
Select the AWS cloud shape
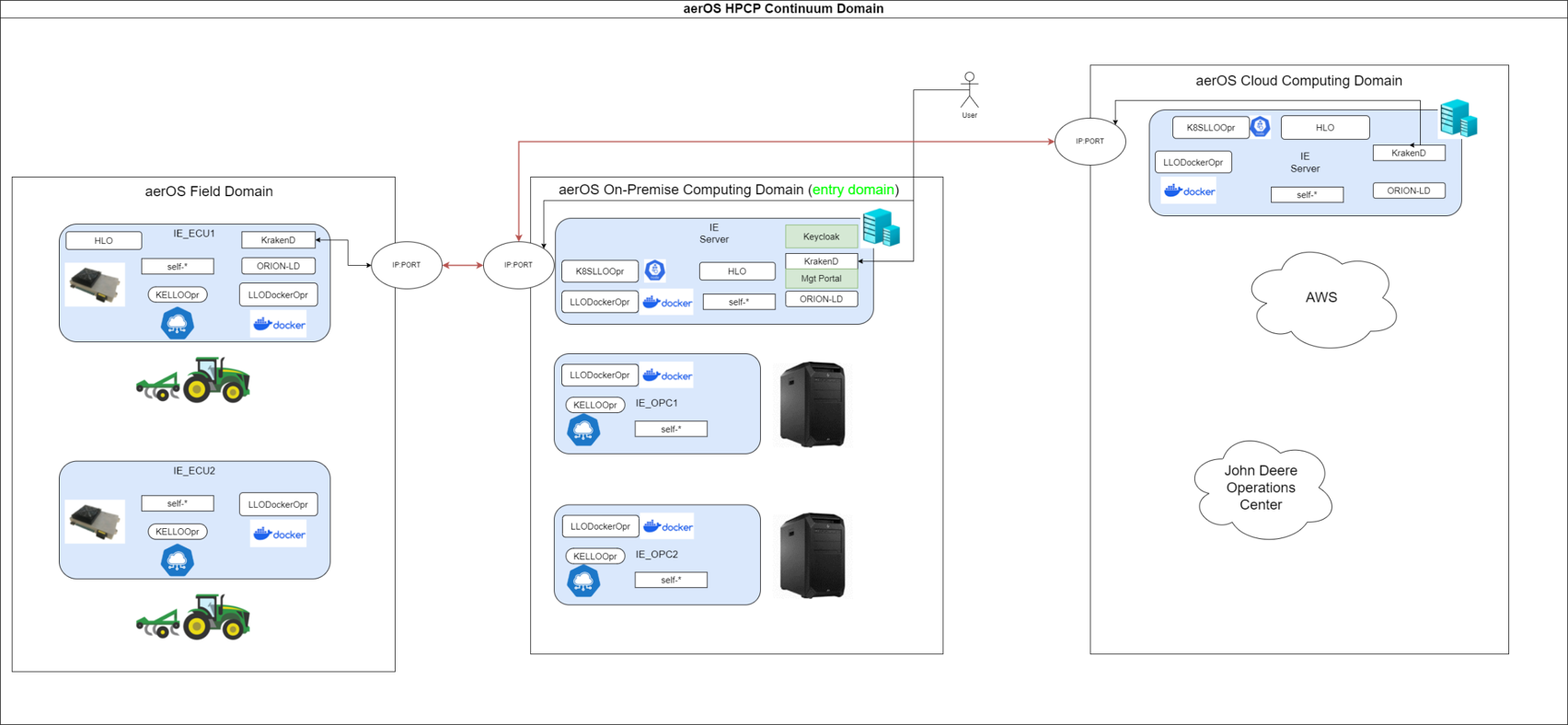[x=1321, y=298]
